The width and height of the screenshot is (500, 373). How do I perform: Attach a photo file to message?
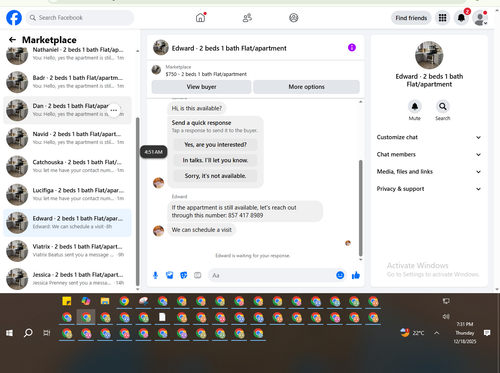click(x=170, y=275)
